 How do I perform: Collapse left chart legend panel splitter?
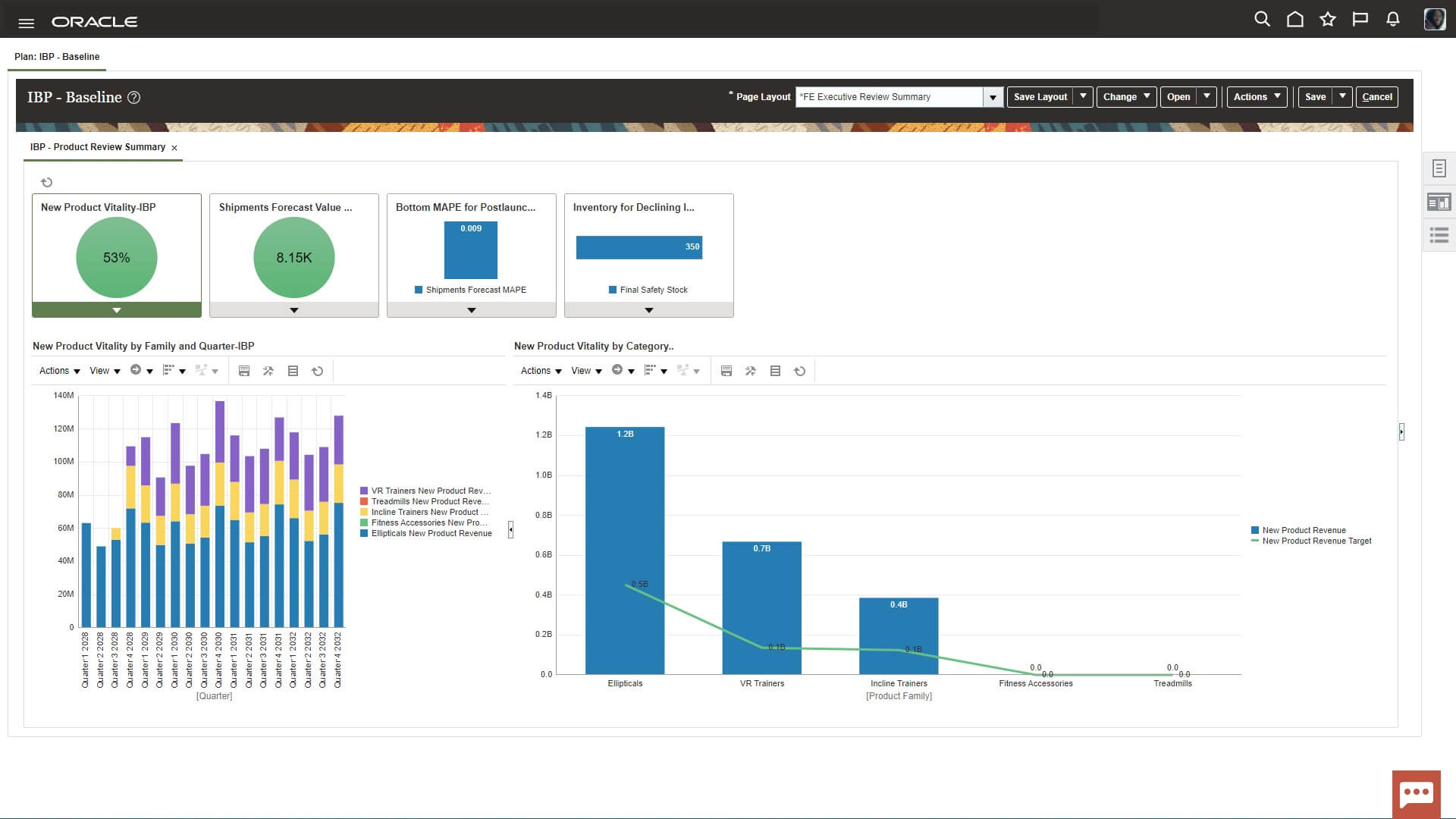[510, 529]
